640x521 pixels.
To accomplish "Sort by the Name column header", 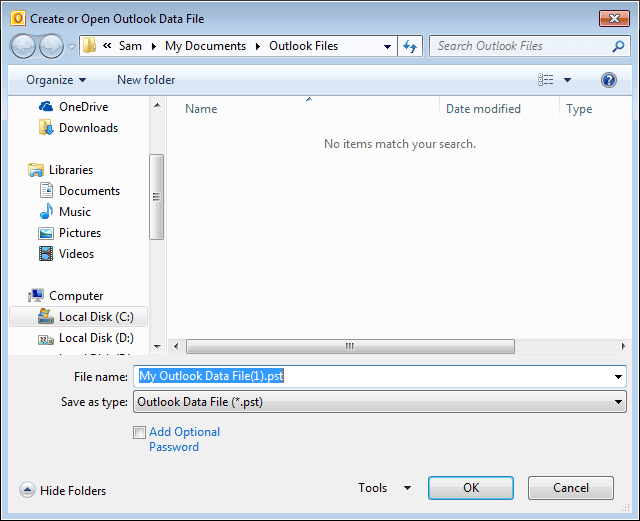I will (201, 109).
